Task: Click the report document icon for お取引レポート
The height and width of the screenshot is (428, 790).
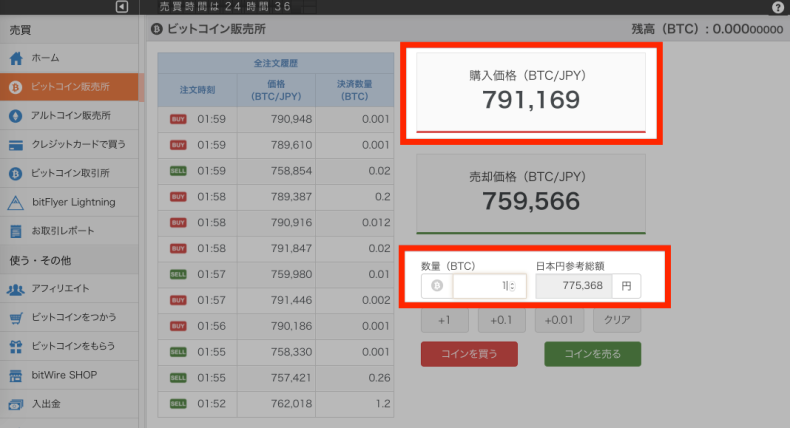Action: [16, 231]
